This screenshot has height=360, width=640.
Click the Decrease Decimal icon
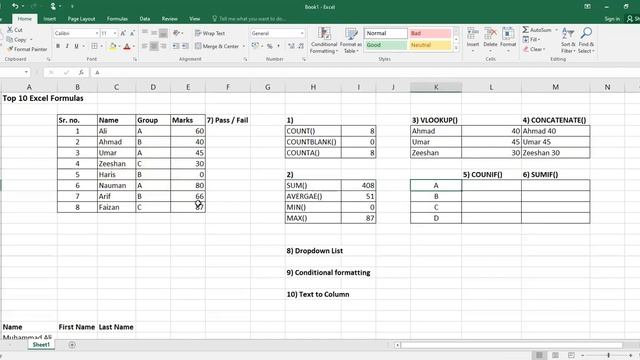[x=301, y=46]
